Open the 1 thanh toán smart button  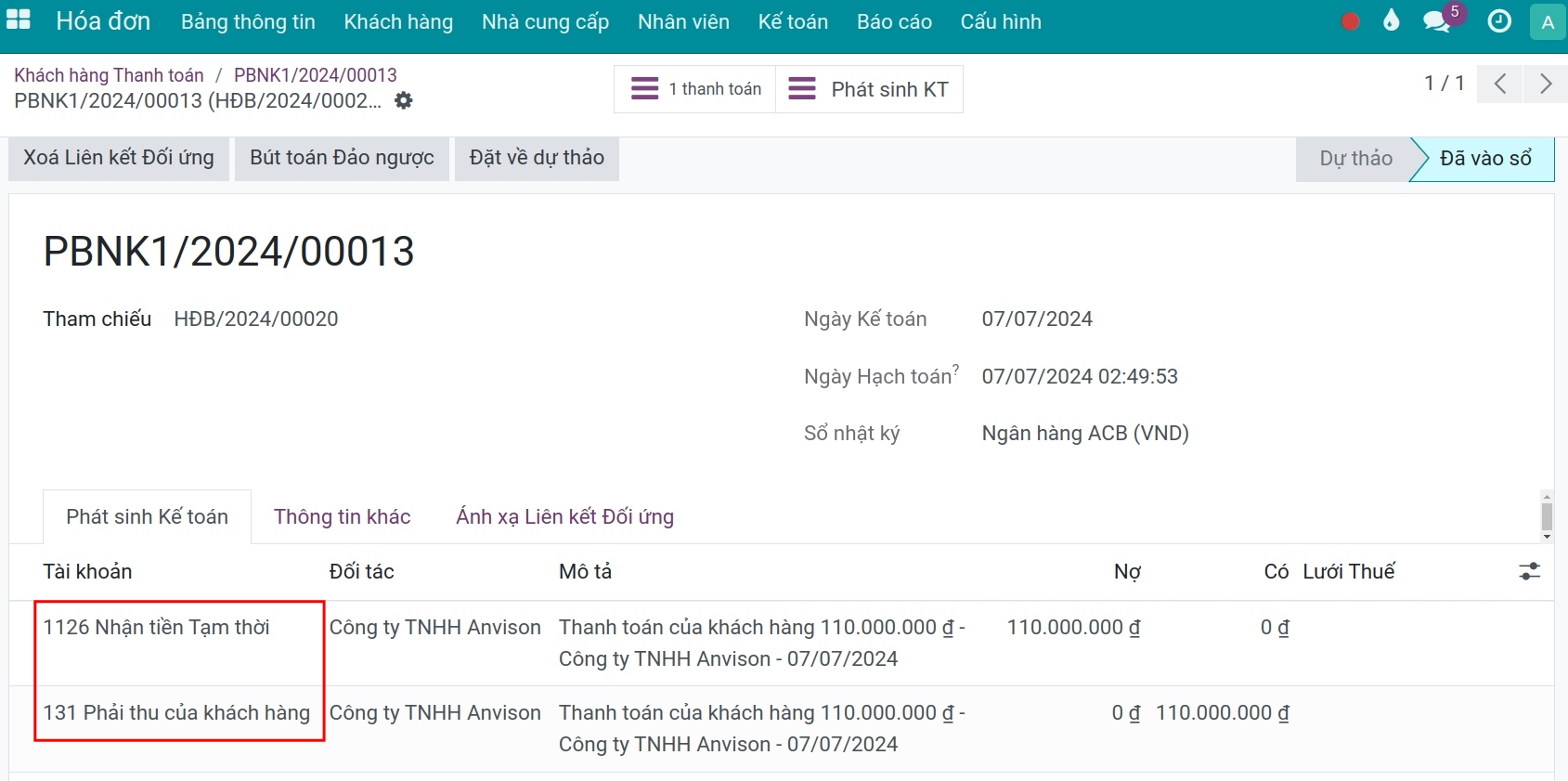pyautogui.click(x=695, y=89)
